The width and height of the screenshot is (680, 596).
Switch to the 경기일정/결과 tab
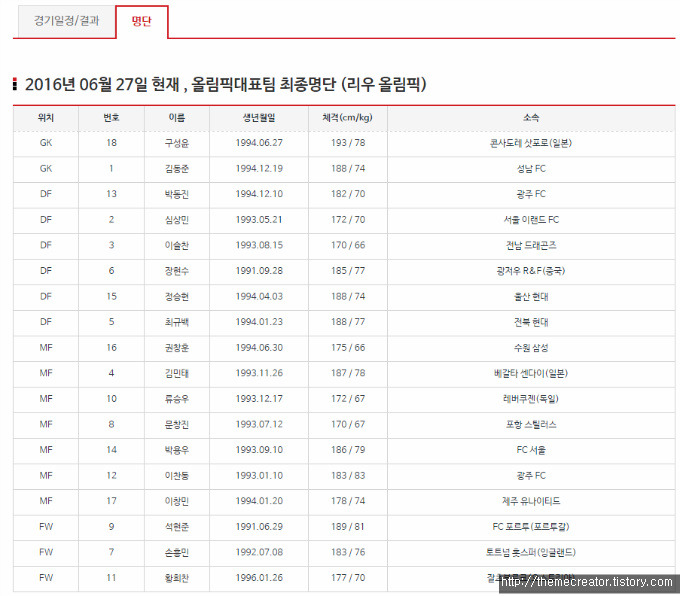coord(66,21)
